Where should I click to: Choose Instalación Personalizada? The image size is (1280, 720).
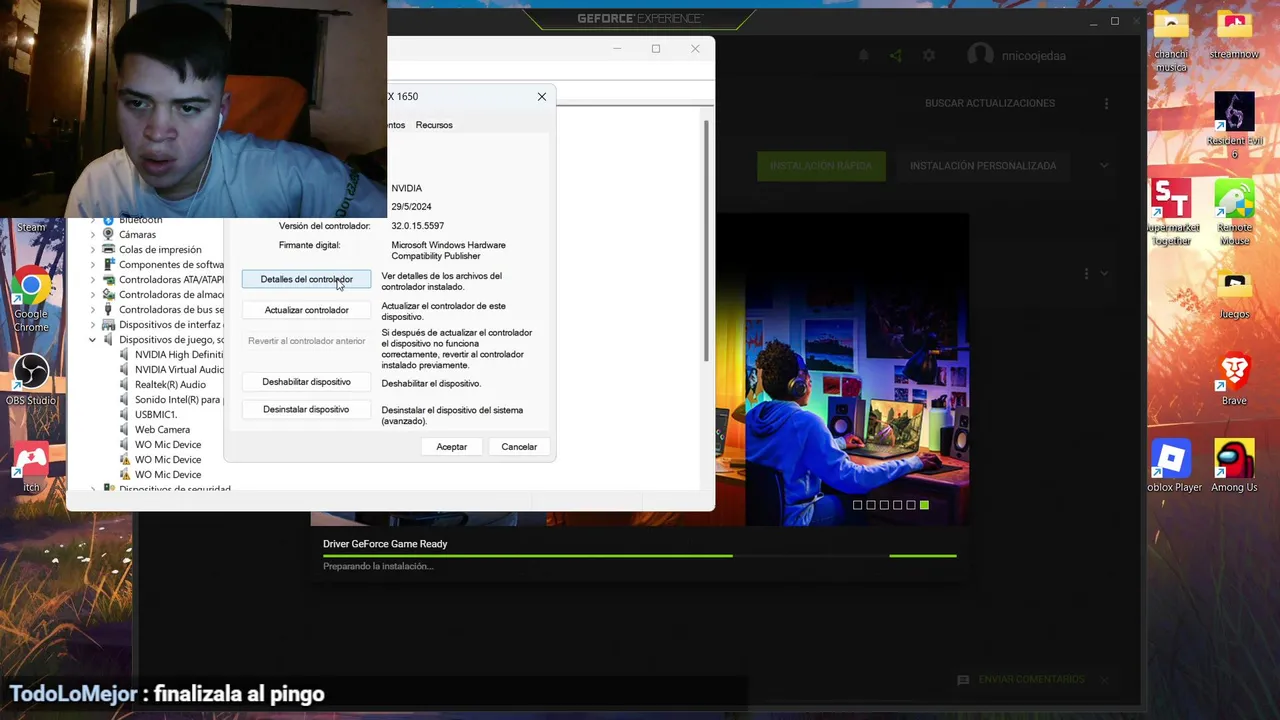983,166
